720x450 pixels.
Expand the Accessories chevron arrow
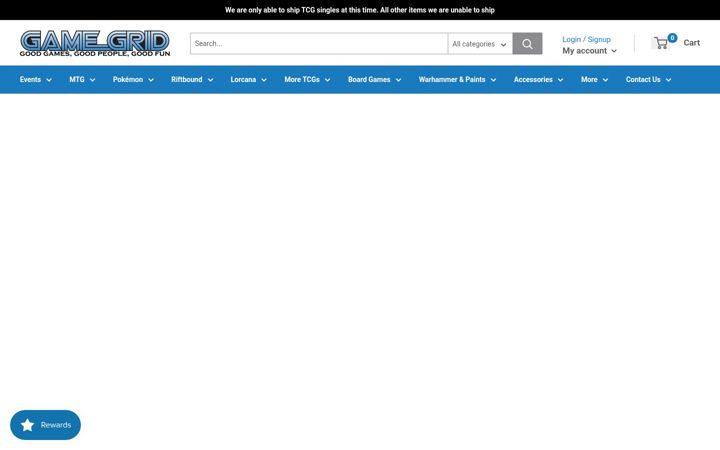point(560,80)
